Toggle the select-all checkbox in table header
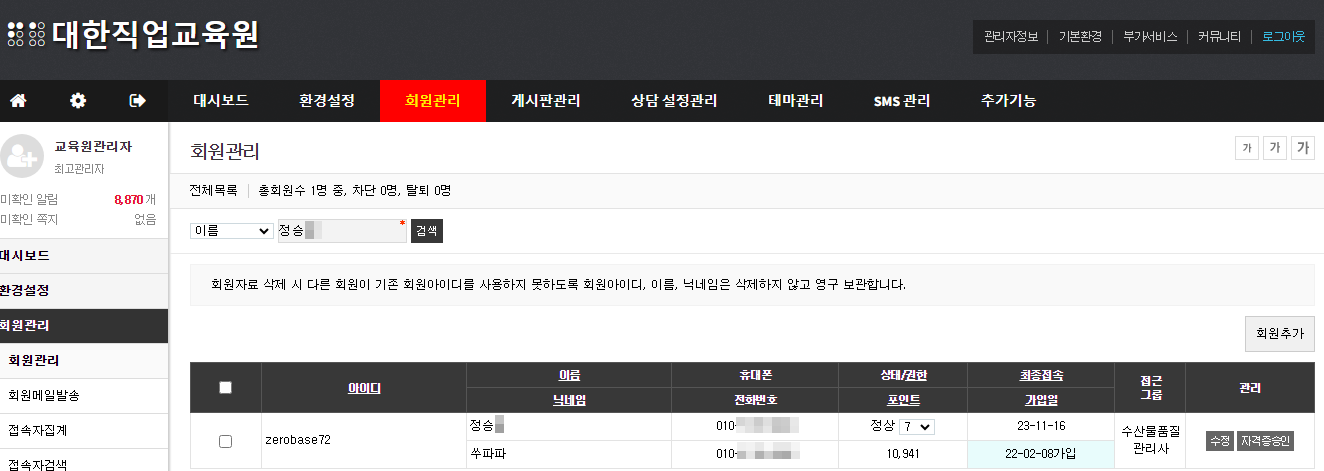Screen dimensions: 1324x471 coord(225,388)
